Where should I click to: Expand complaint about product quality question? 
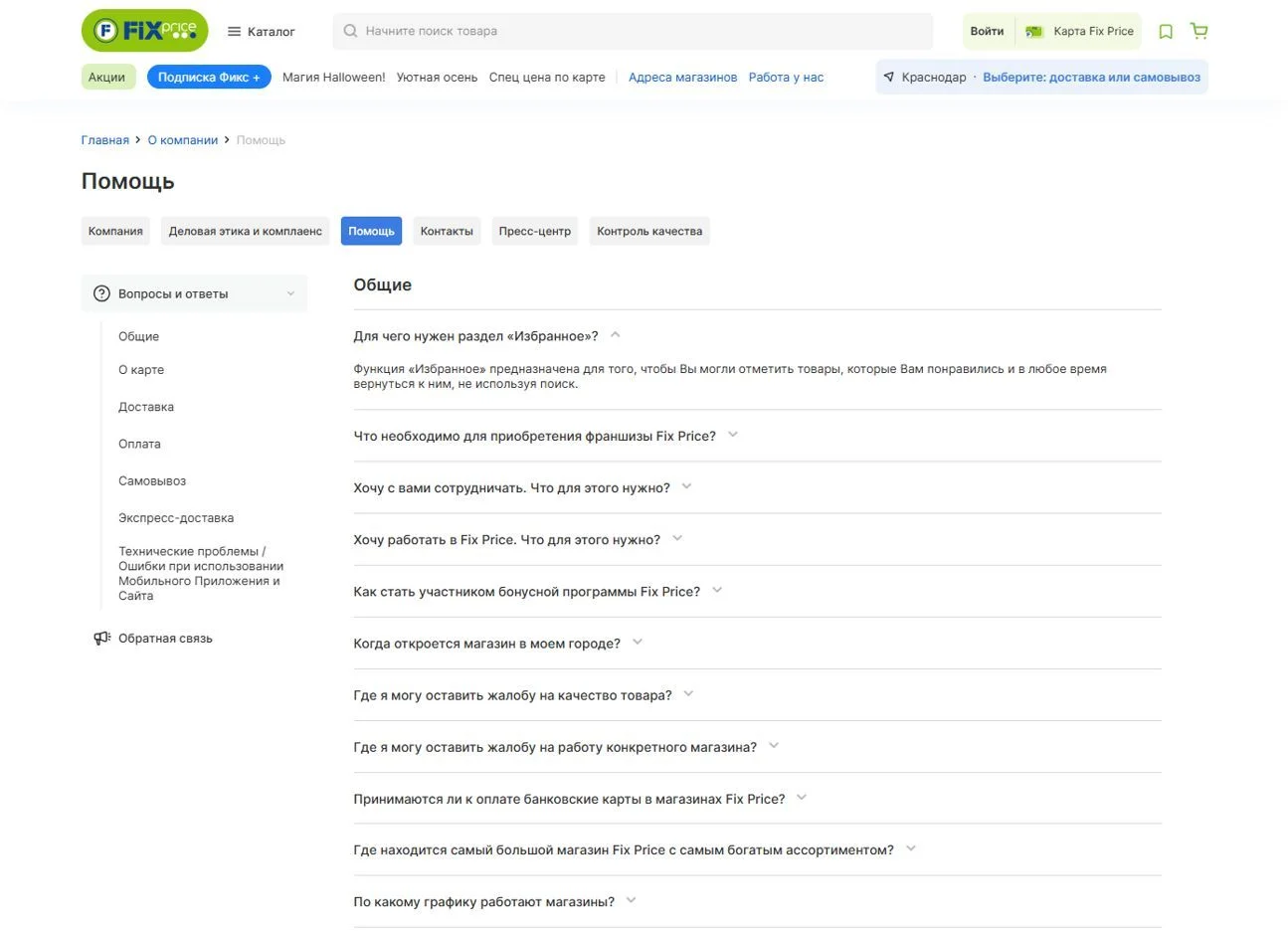(x=688, y=693)
